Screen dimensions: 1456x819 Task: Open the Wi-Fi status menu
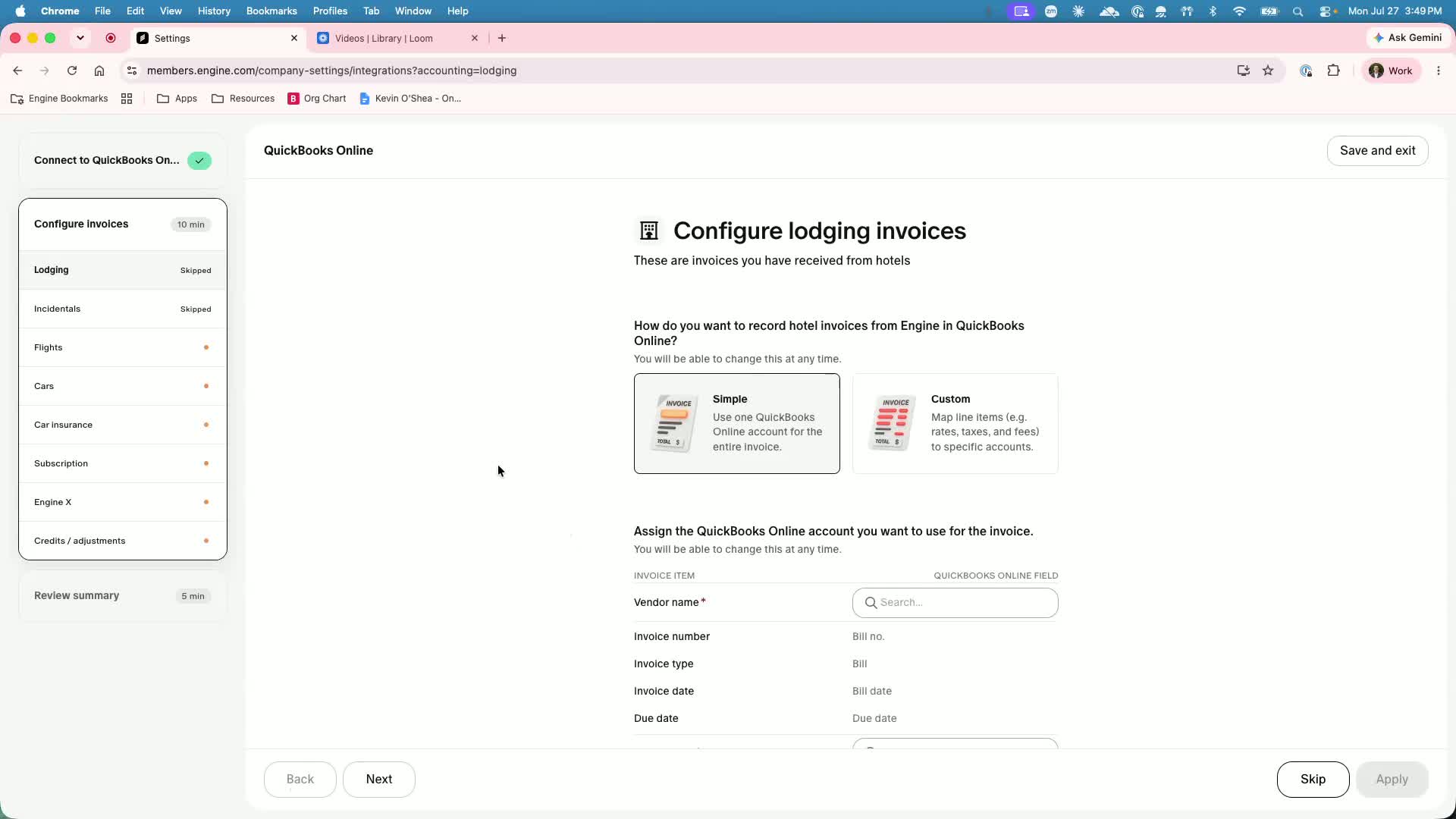[x=1239, y=11]
